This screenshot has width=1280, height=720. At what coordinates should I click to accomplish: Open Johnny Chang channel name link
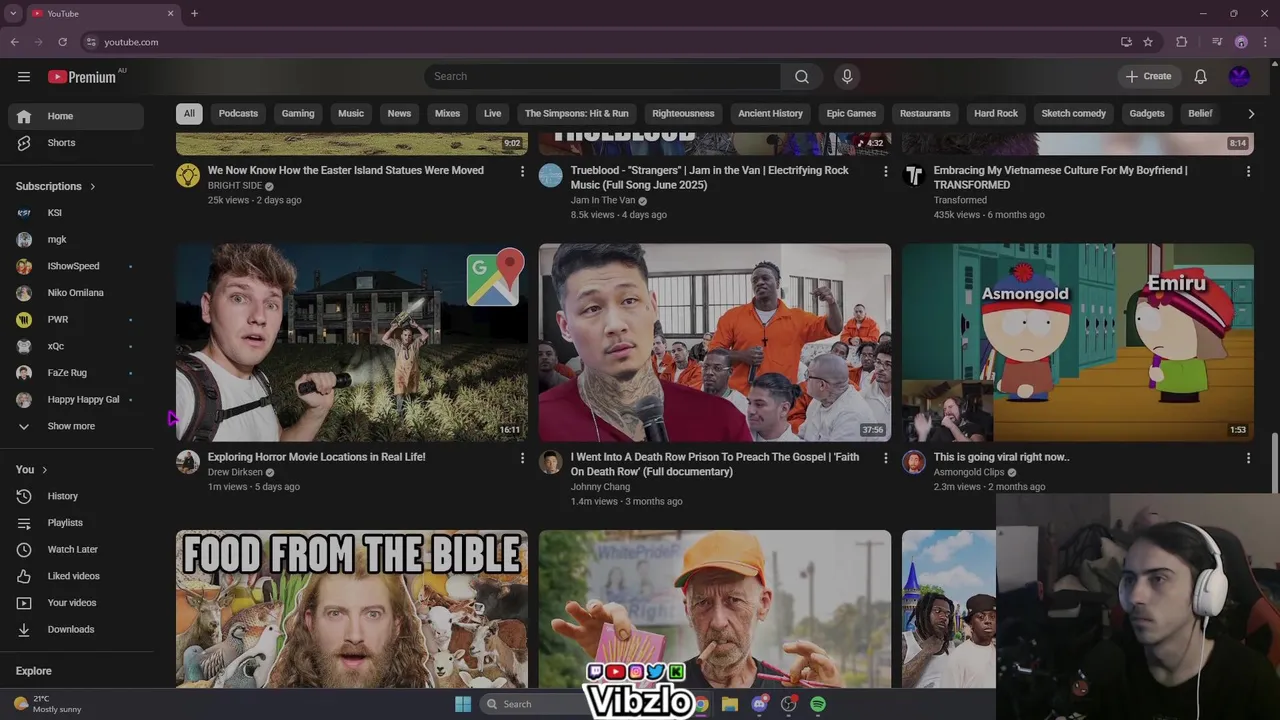600,487
